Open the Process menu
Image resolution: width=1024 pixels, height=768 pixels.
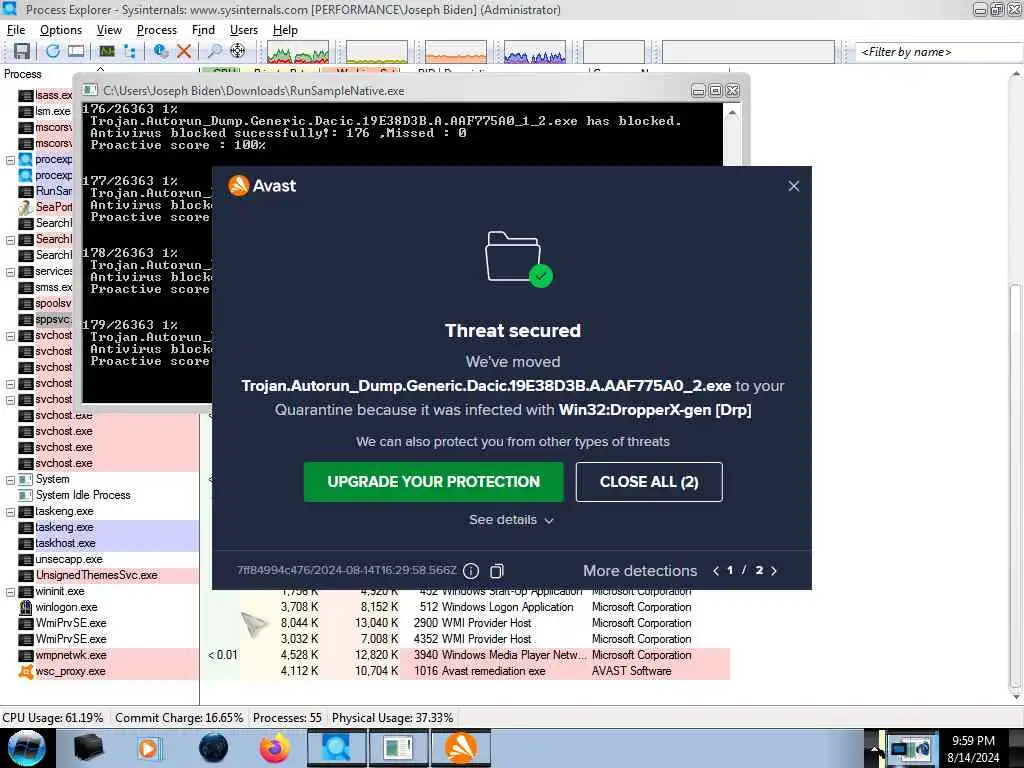pos(157,30)
